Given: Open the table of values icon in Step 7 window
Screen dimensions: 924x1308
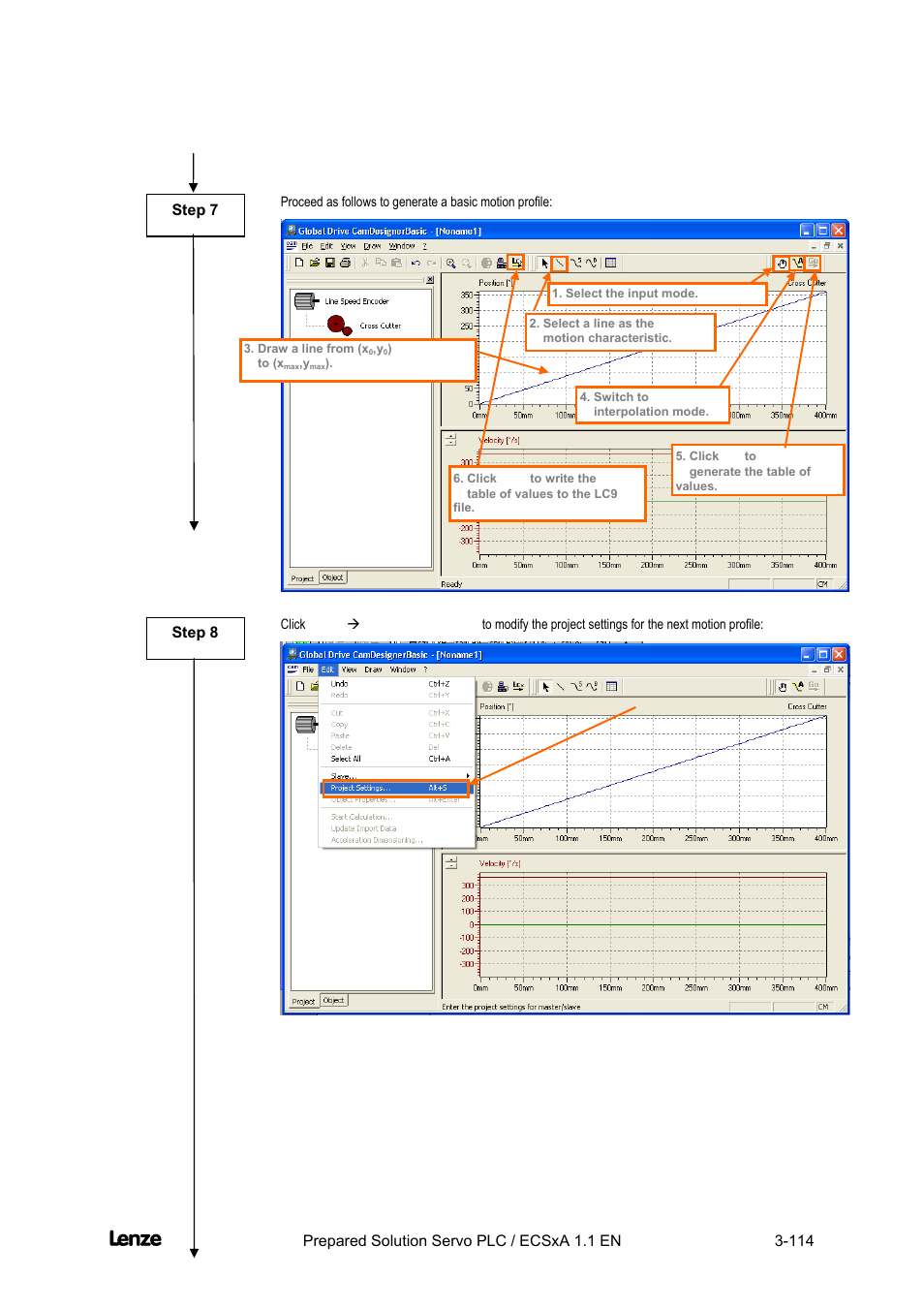Looking at the screenshot, I should coord(611,263).
